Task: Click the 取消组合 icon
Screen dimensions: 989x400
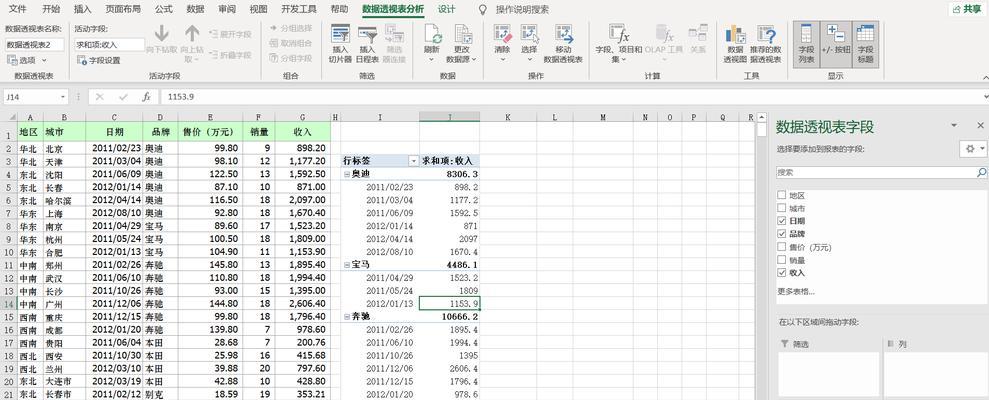Action: tap(274, 43)
